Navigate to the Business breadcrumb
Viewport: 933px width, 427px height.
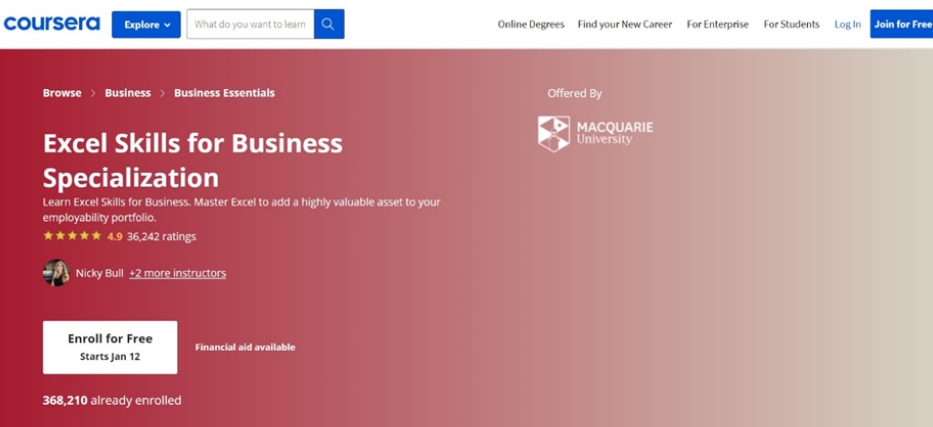pos(128,93)
